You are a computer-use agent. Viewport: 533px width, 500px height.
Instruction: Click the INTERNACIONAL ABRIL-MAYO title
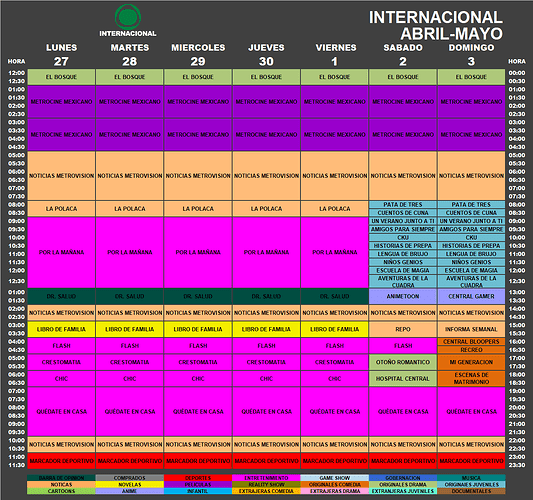coord(436,25)
